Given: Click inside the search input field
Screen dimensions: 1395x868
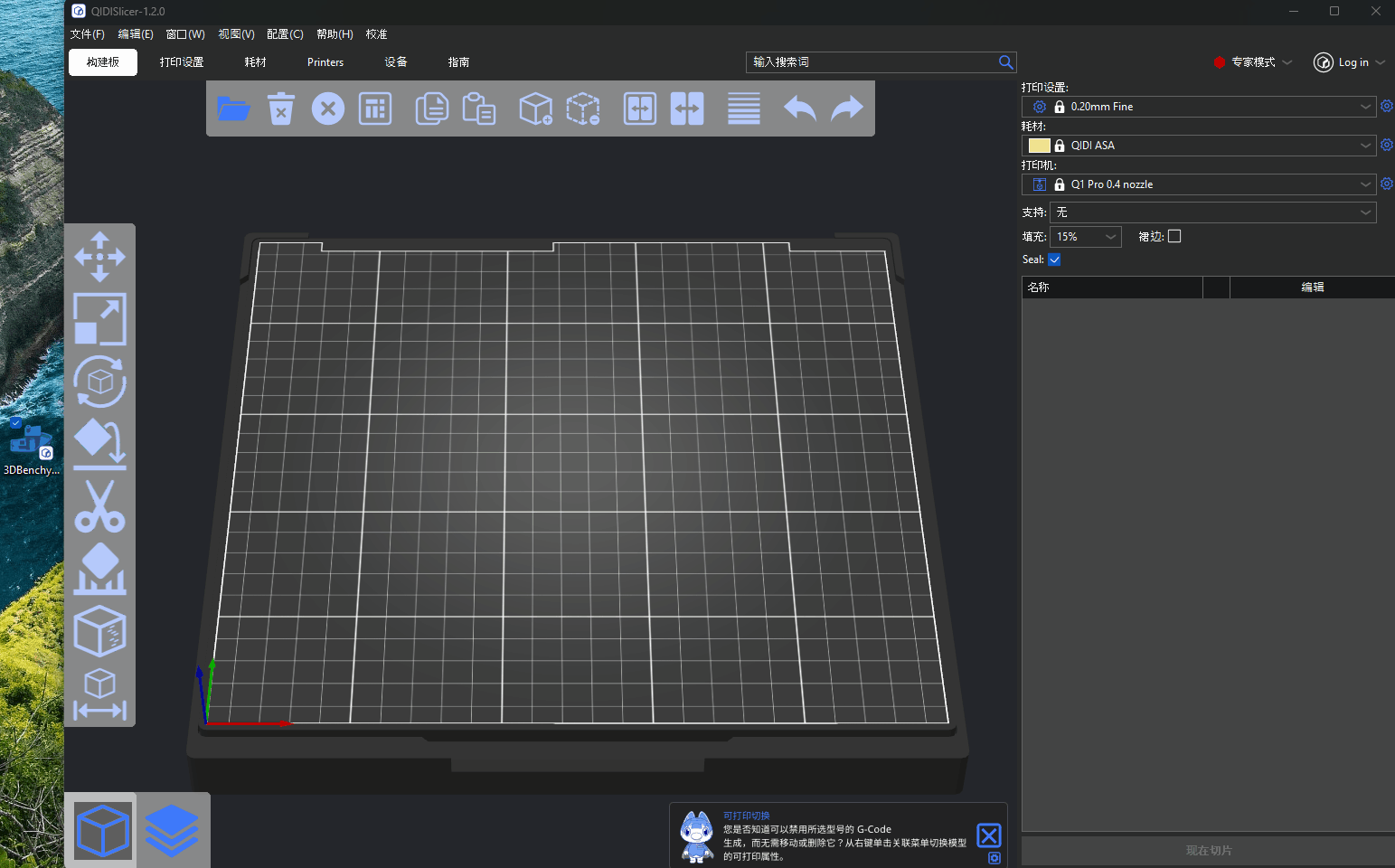Looking at the screenshot, I should tap(868, 61).
